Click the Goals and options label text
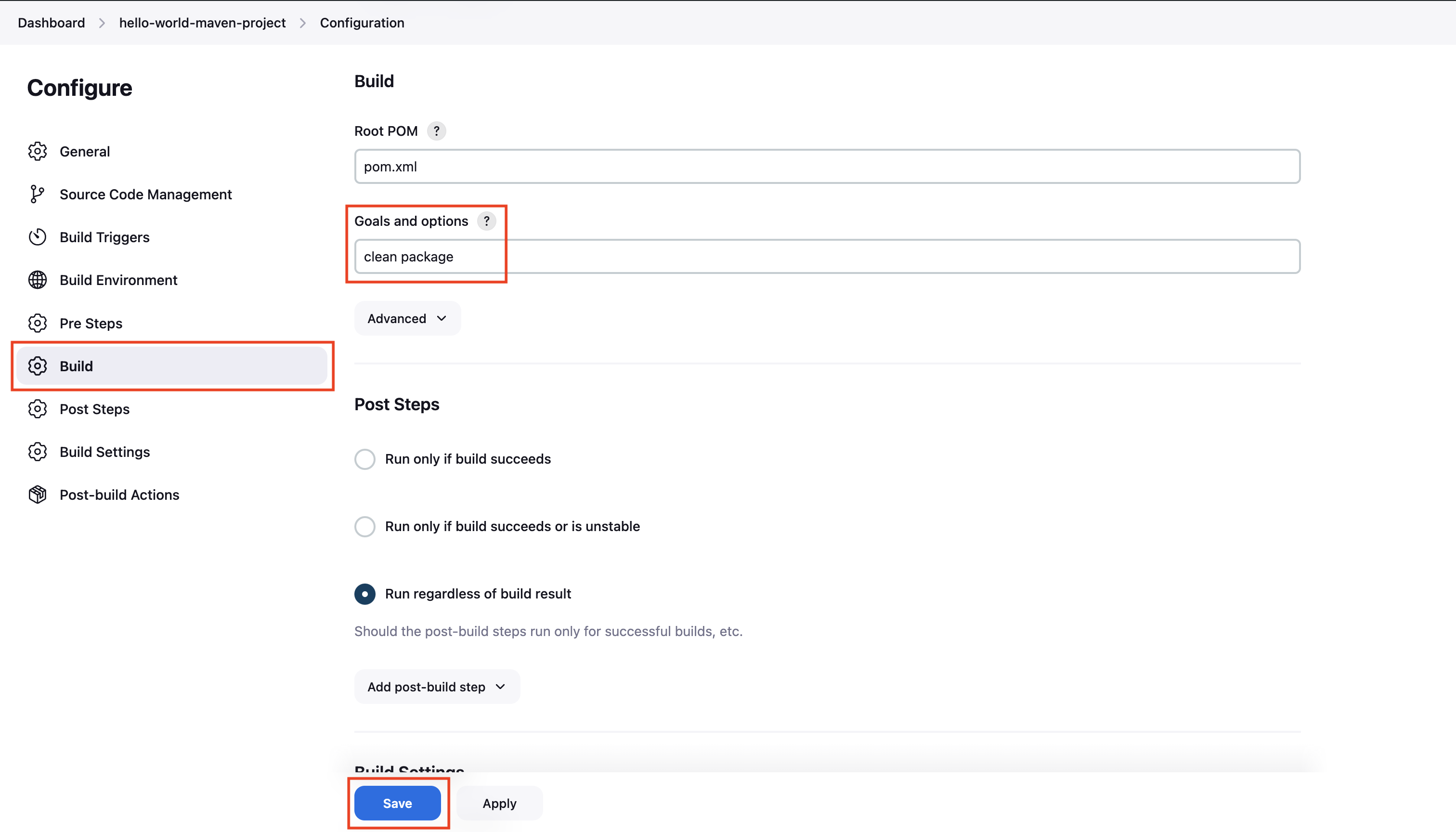Viewport: 1456px width, 832px height. 411,221
